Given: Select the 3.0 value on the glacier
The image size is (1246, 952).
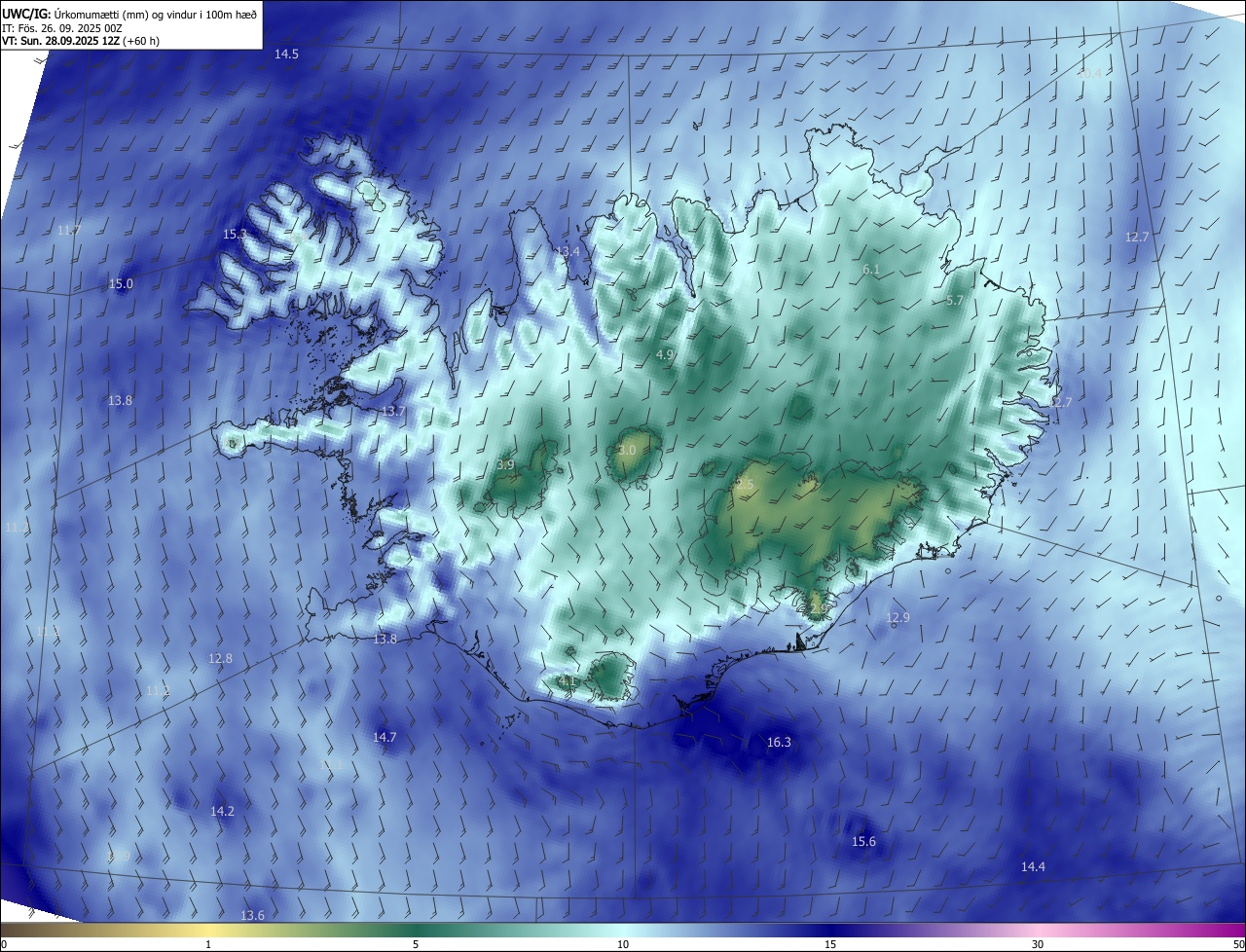Looking at the screenshot, I should [627, 451].
